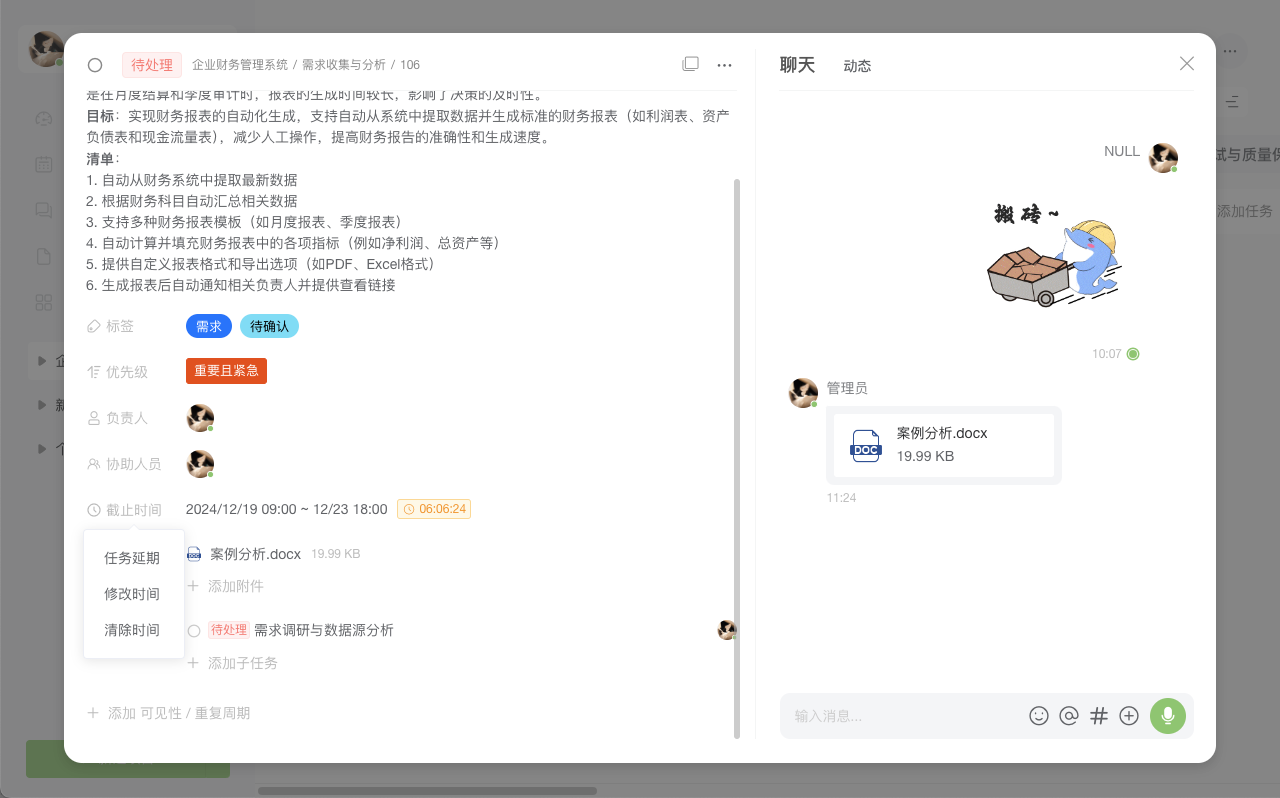Viewport: 1280px width, 798px height.
Task: Click the deadline 2024/12/19 09:00 ~ 12/23 18:00
Action: click(287, 509)
